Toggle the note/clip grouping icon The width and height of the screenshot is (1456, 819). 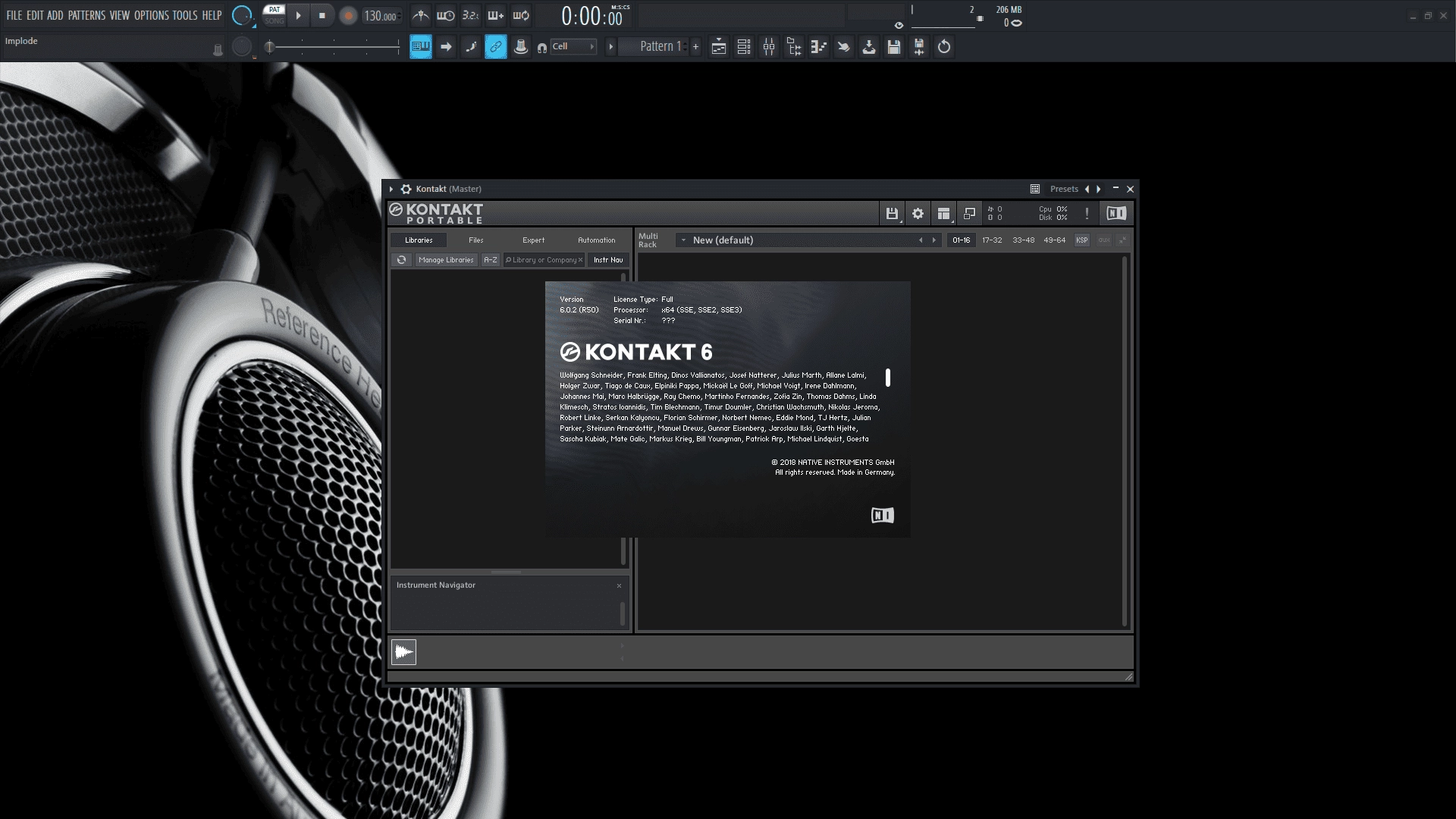[x=471, y=47]
